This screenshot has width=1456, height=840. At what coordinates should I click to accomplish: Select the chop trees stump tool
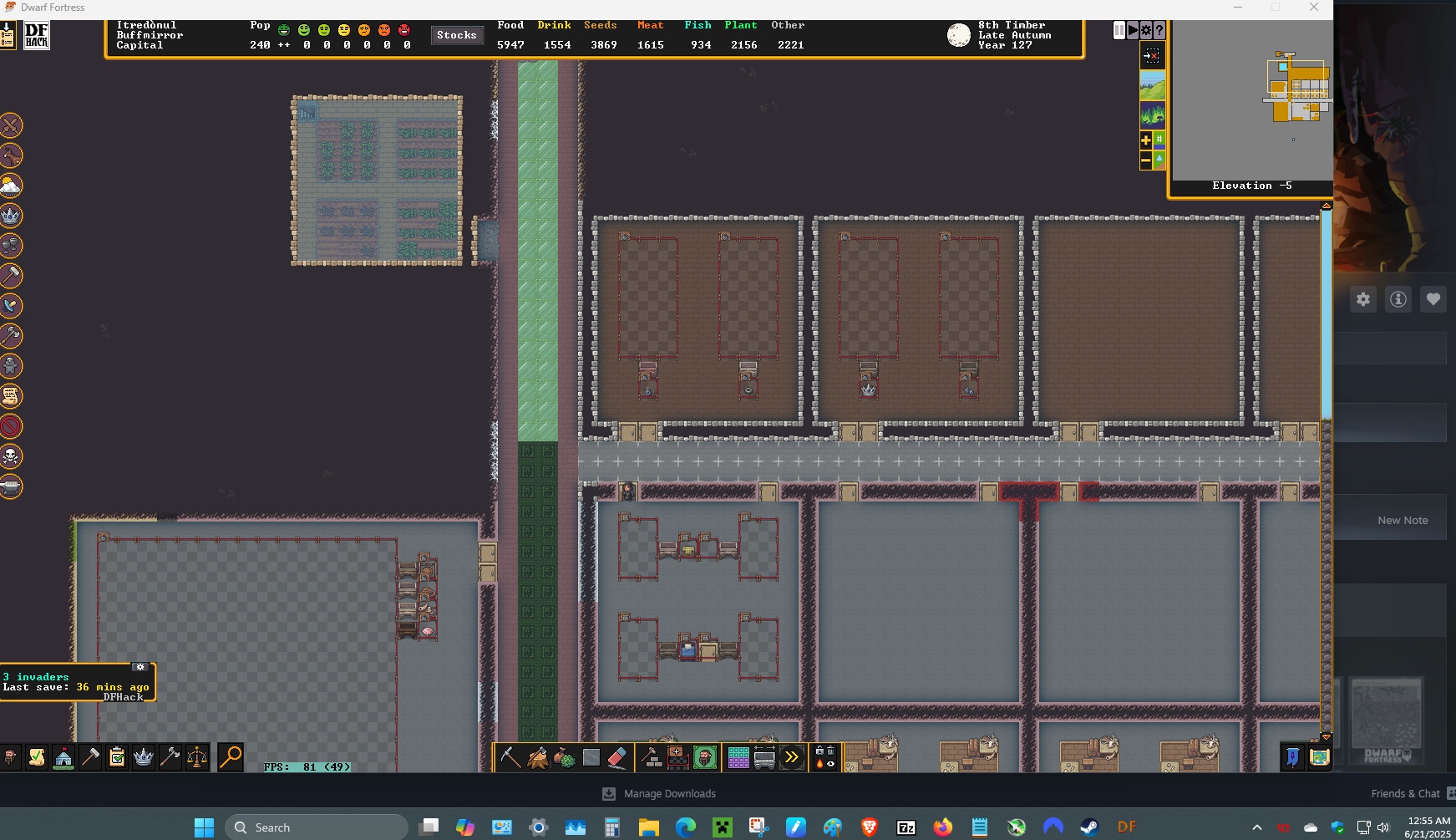[x=537, y=758]
